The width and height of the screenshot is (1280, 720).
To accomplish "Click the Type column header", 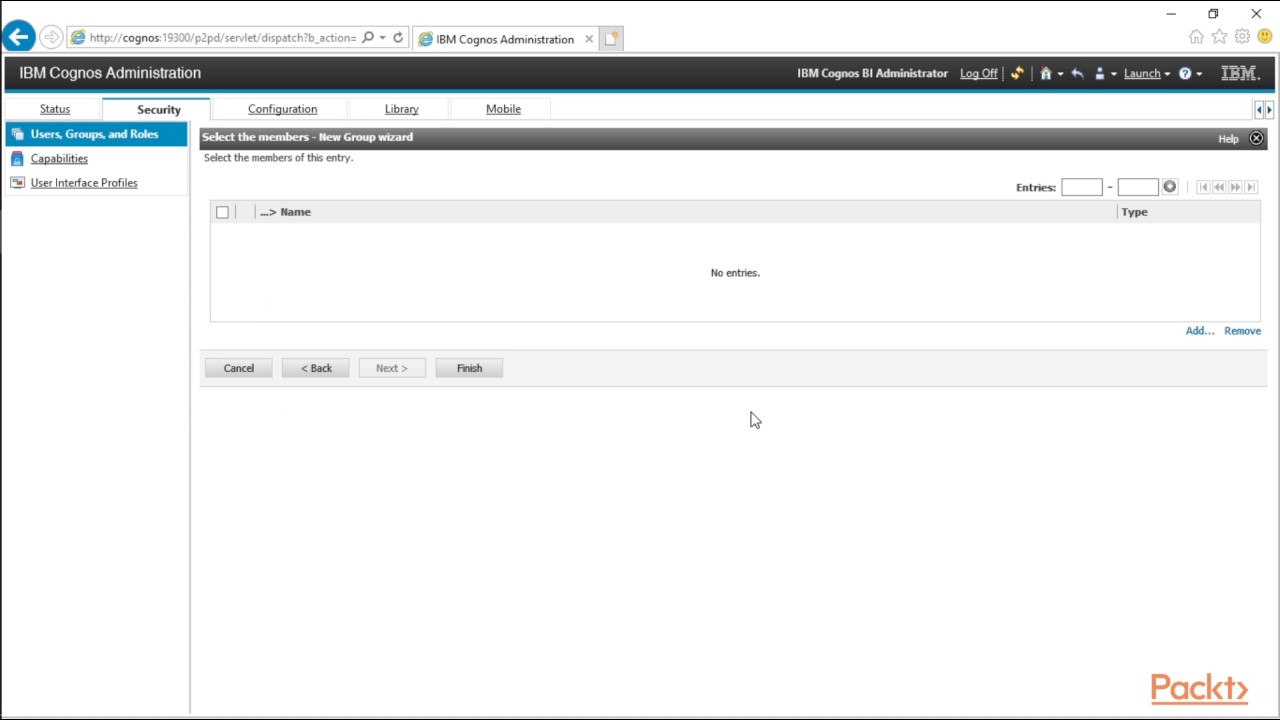I will [1134, 212].
